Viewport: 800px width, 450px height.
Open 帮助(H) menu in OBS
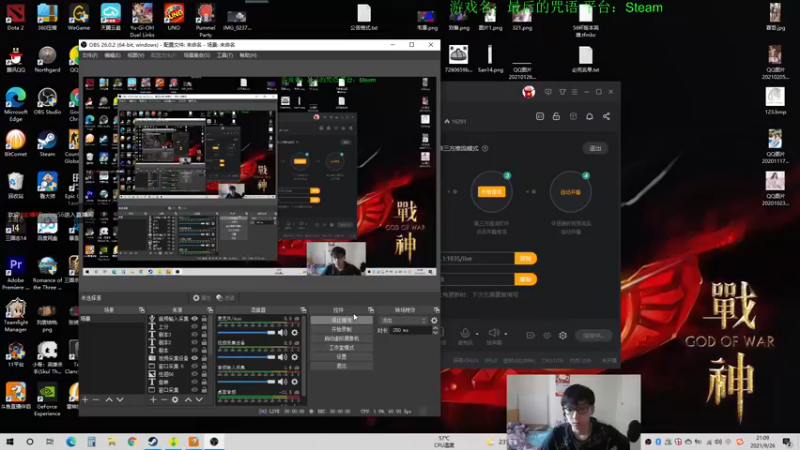[x=248, y=55]
